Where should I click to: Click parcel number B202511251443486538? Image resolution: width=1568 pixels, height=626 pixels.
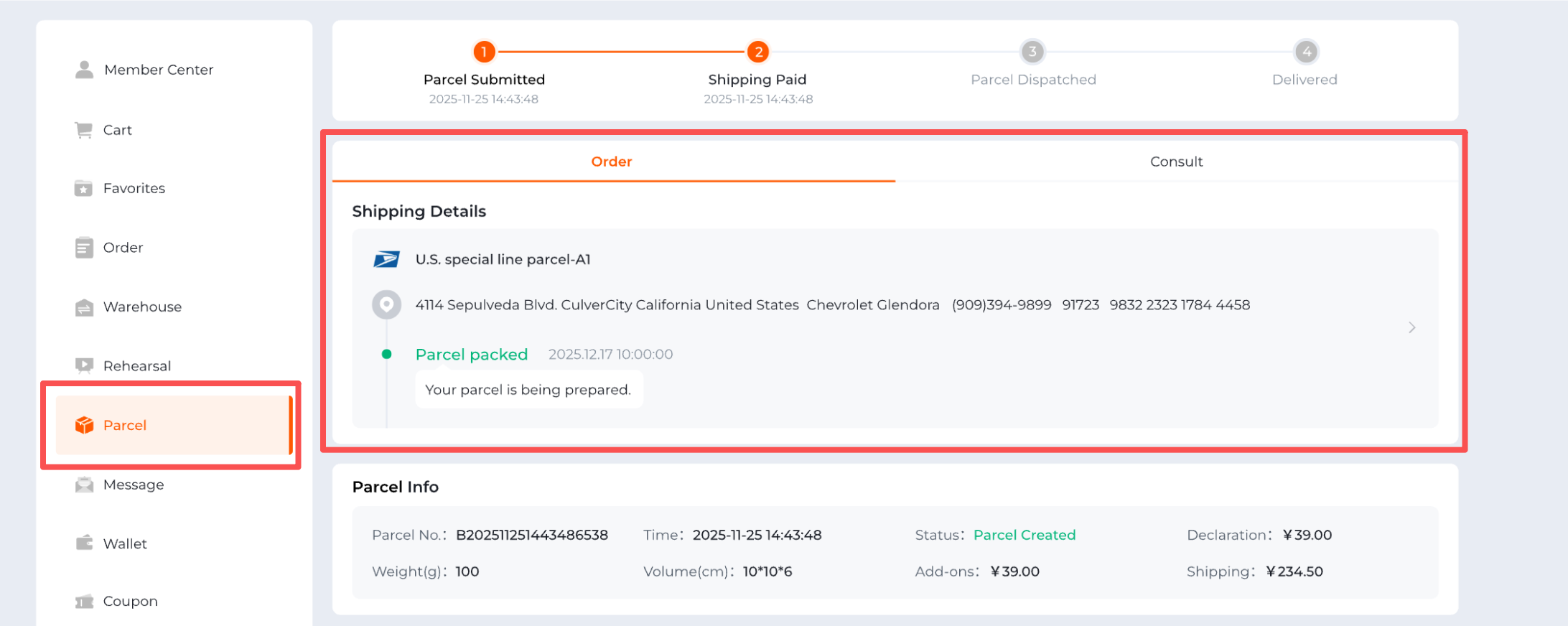pyautogui.click(x=532, y=535)
